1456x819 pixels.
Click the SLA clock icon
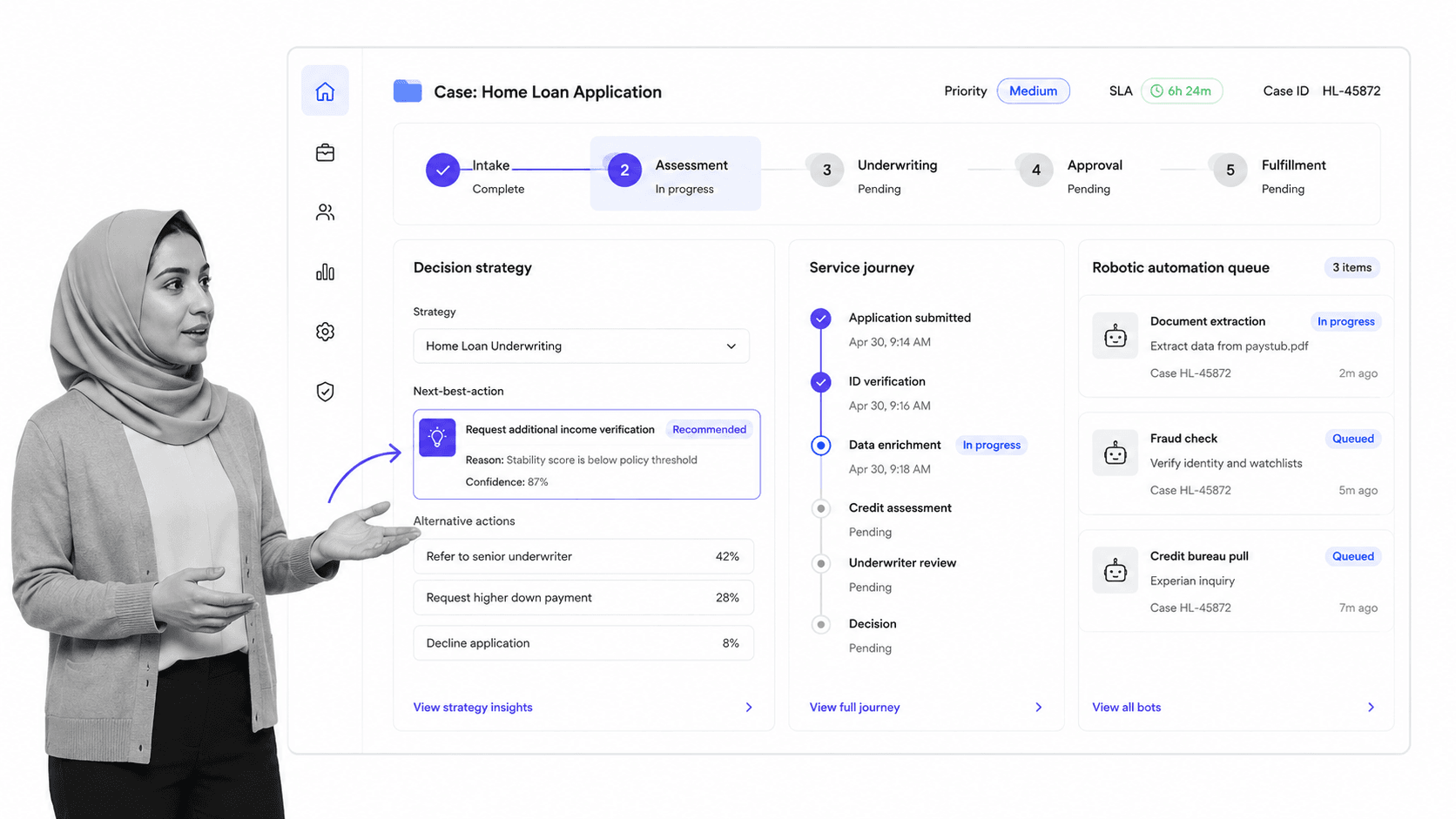pos(1156,91)
